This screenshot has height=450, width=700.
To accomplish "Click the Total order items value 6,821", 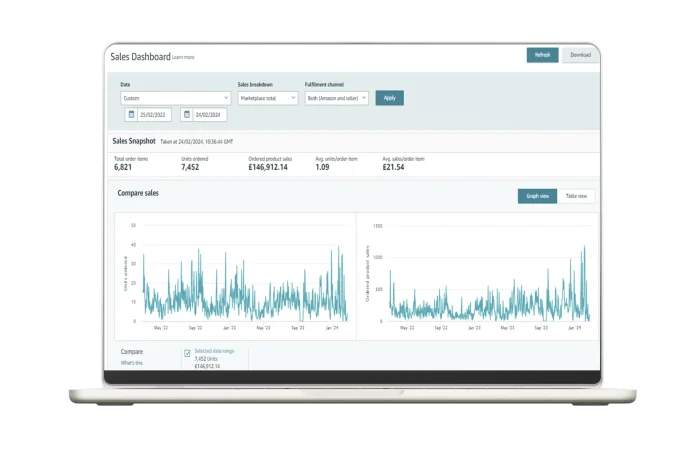I will pos(123,167).
